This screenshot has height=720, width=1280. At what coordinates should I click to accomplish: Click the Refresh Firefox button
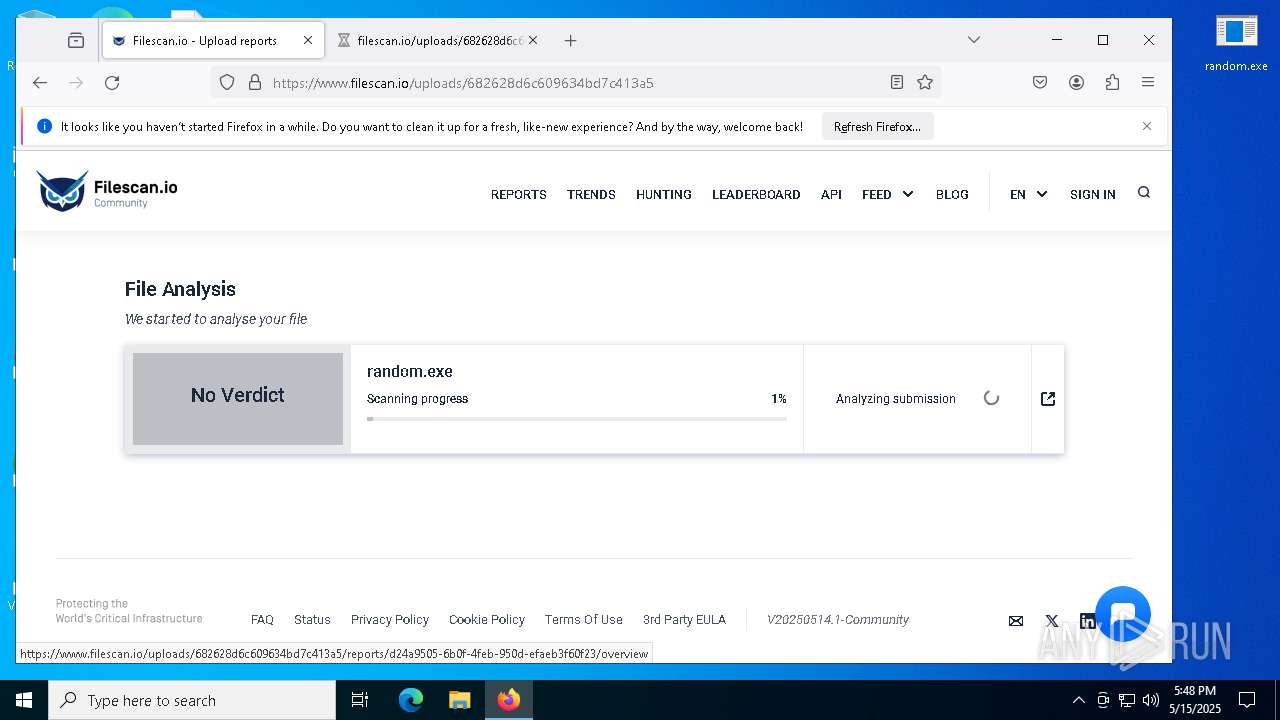(877, 127)
